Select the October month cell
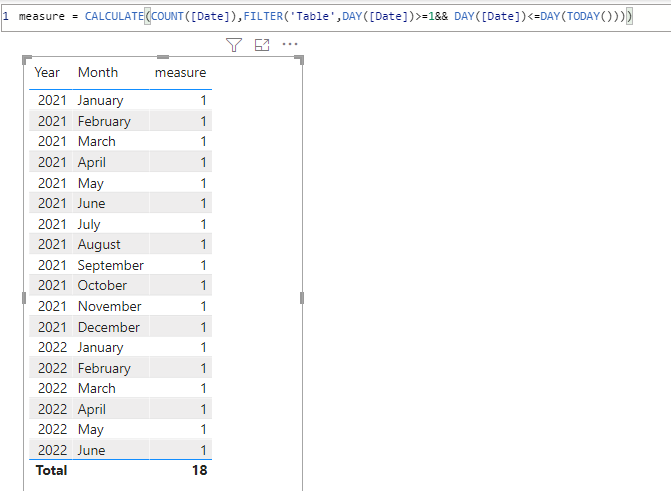Image resolution: width=671 pixels, height=491 pixels. pos(102,285)
